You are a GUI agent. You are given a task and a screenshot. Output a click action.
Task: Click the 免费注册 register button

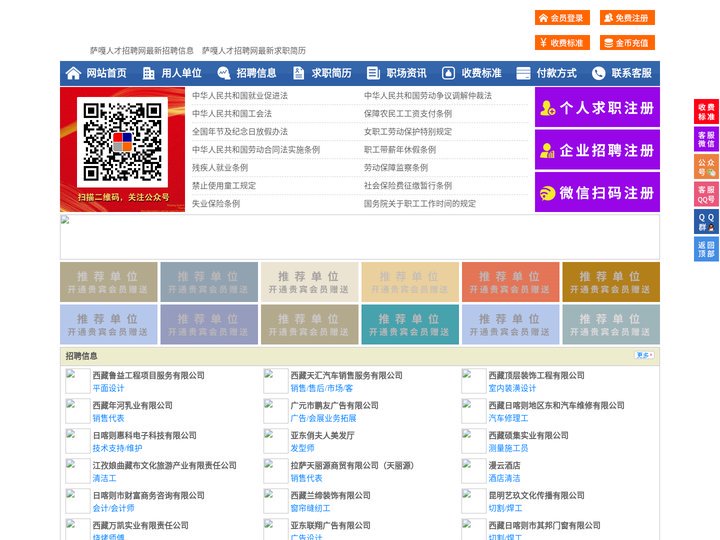pyautogui.click(x=627, y=18)
